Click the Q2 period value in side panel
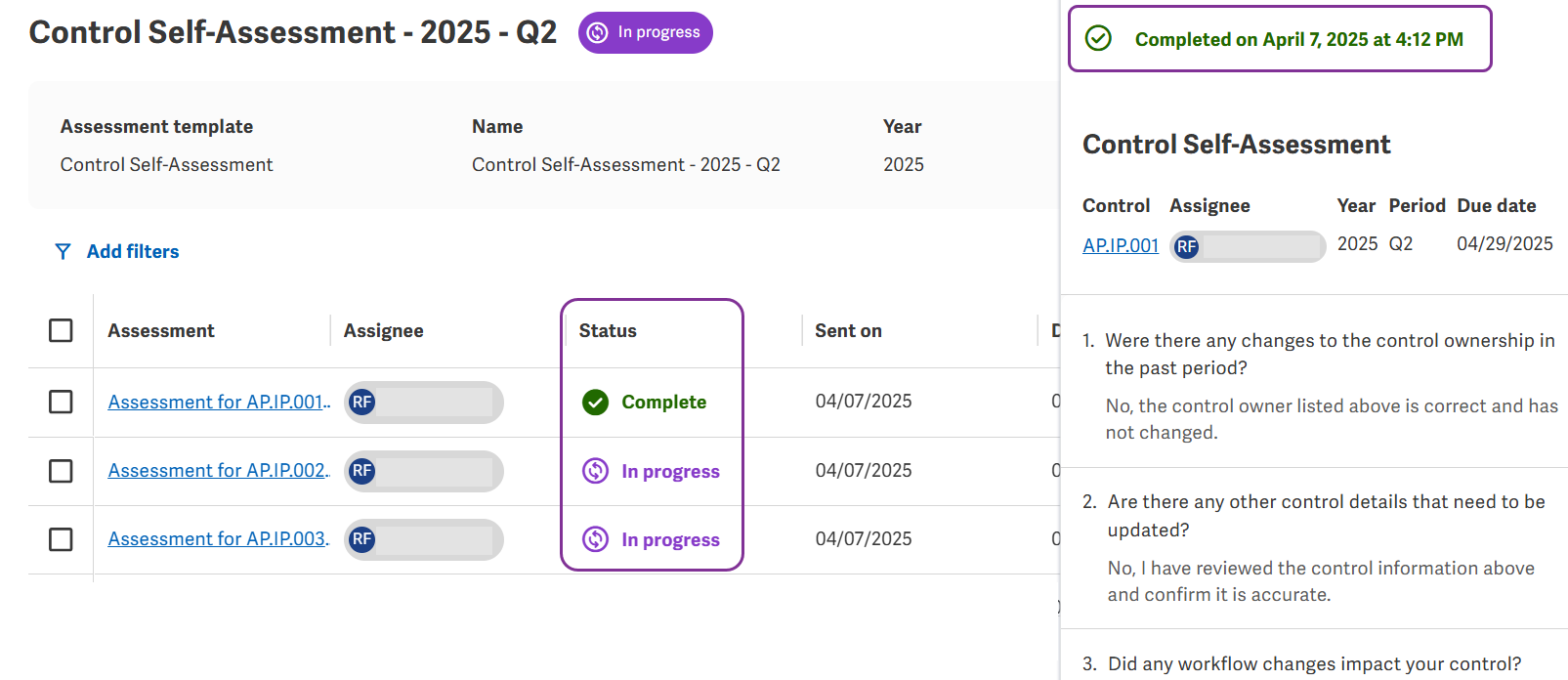 pyautogui.click(x=1400, y=243)
